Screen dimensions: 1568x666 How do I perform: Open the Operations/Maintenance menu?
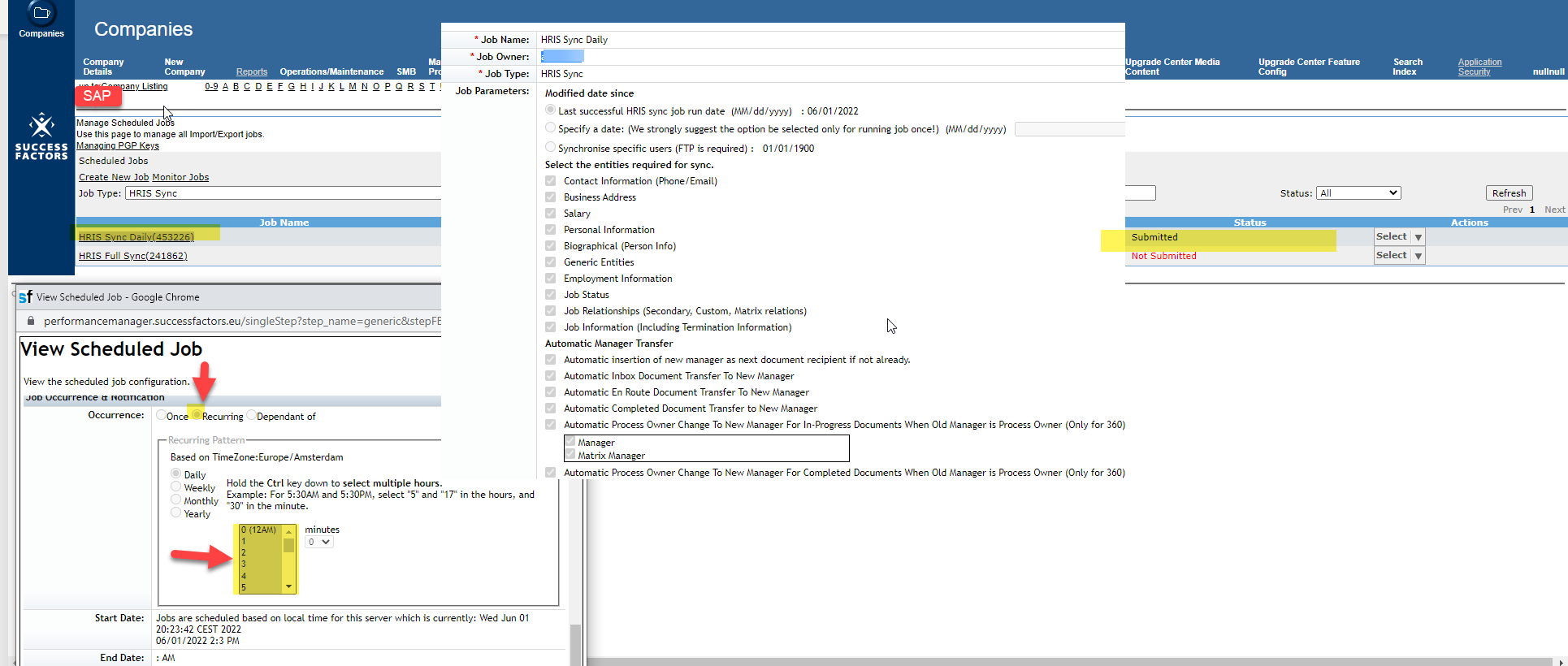tap(331, 71)
